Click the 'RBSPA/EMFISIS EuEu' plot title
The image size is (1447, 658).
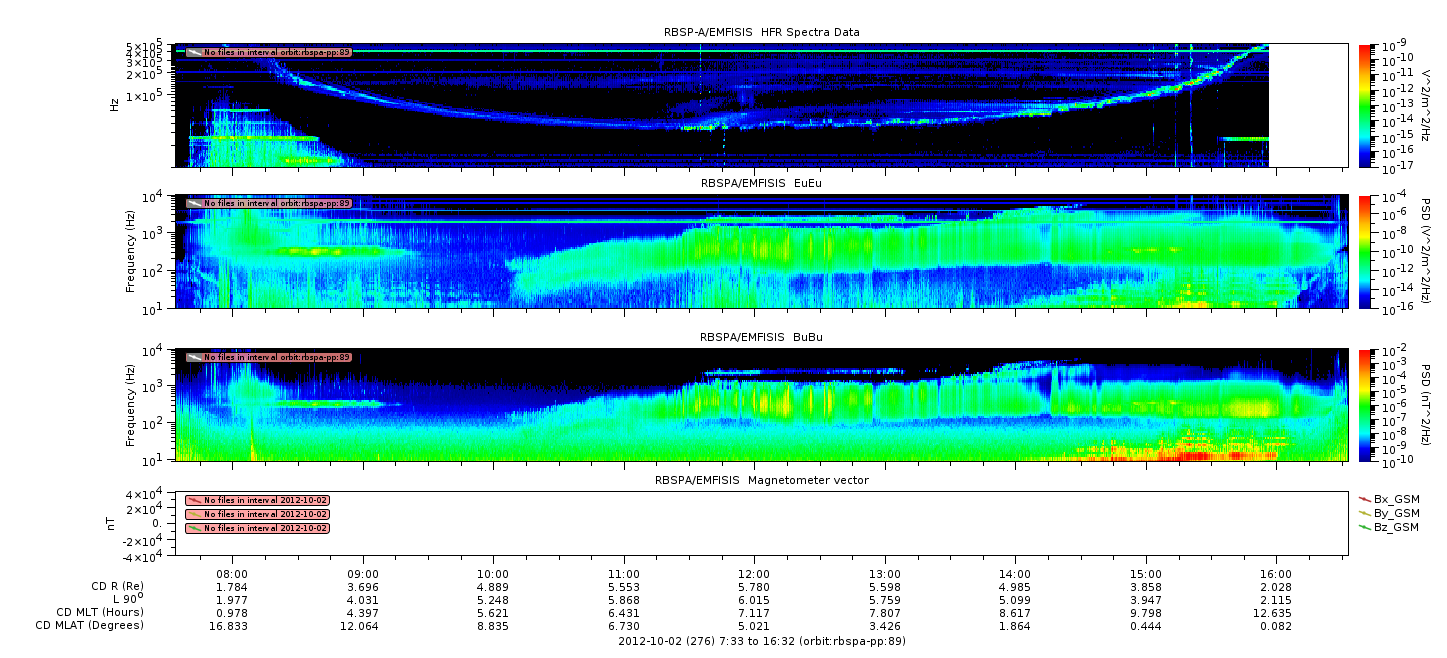coord(761,184)
